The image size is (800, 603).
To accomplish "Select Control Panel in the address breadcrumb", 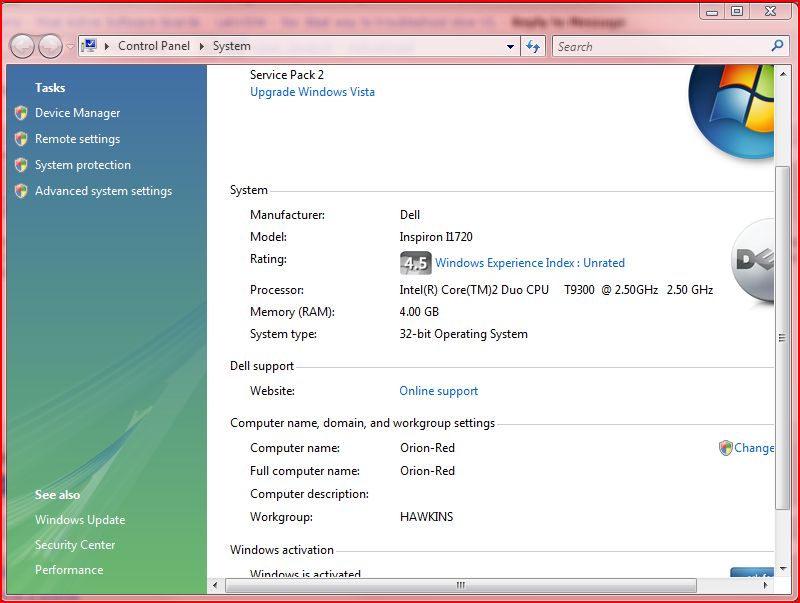I will (154, 46).
